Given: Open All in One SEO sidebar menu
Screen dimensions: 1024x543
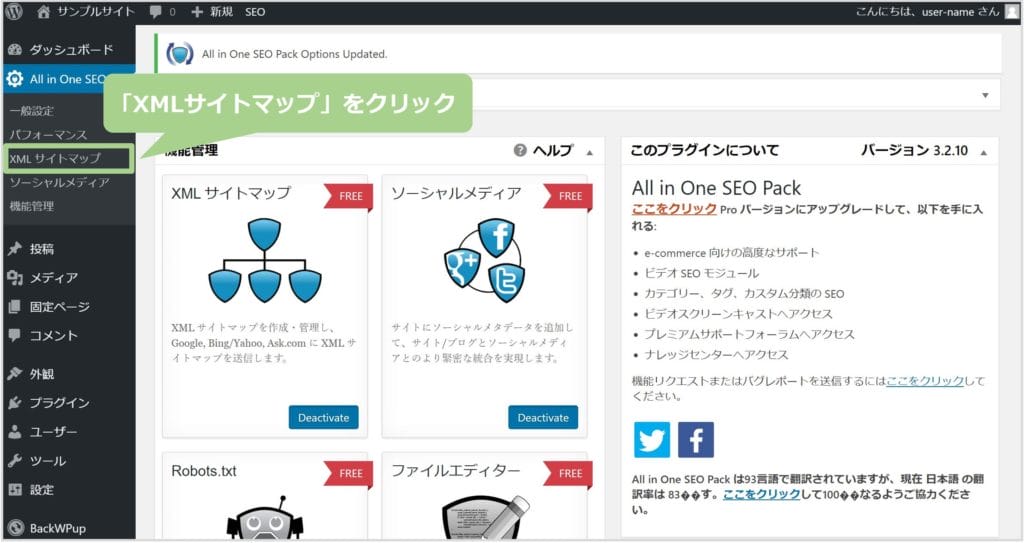Looking at the screenshot, I should click(x=69, y=79).
